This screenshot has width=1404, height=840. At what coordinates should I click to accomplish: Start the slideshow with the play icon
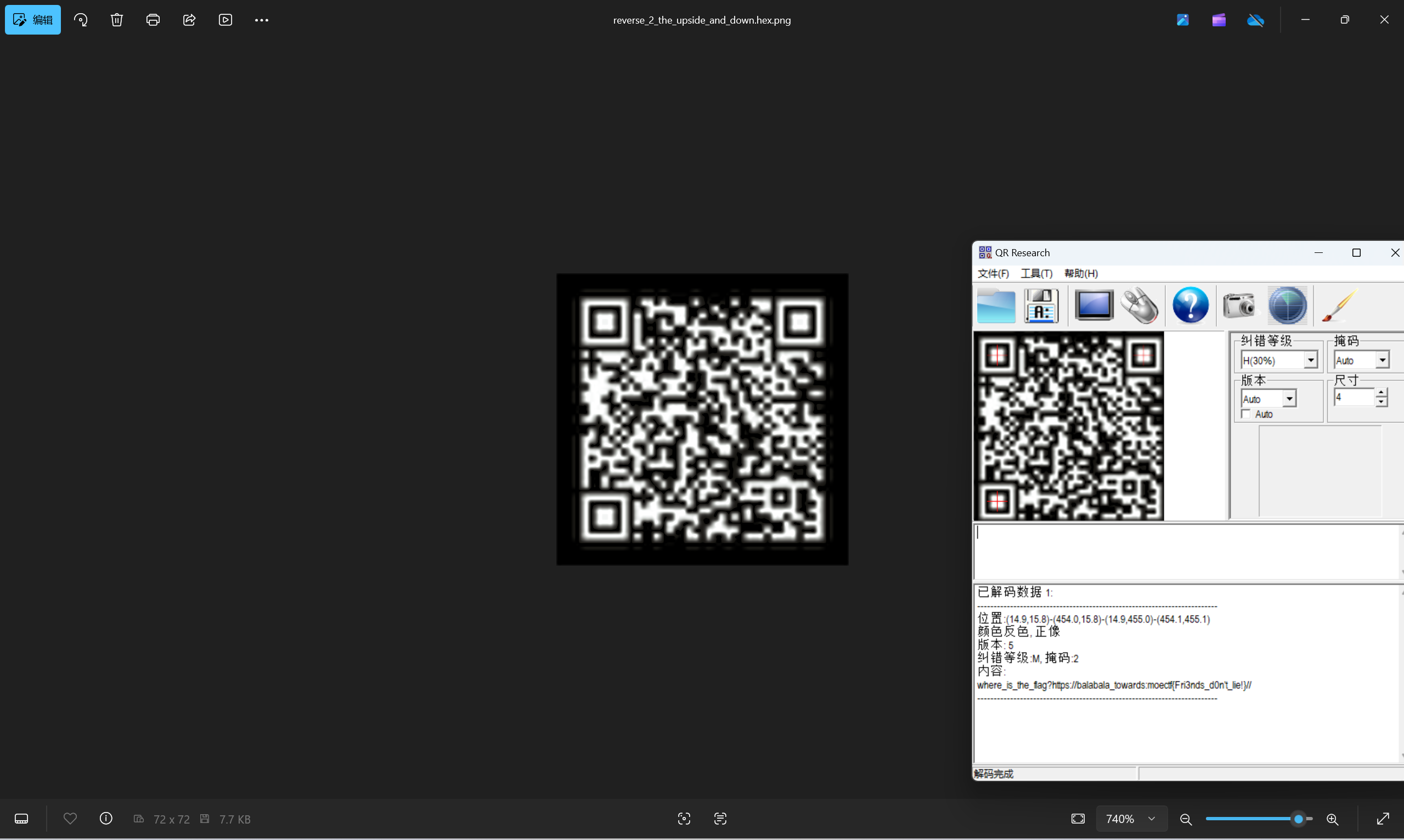(x=225, y=20)
